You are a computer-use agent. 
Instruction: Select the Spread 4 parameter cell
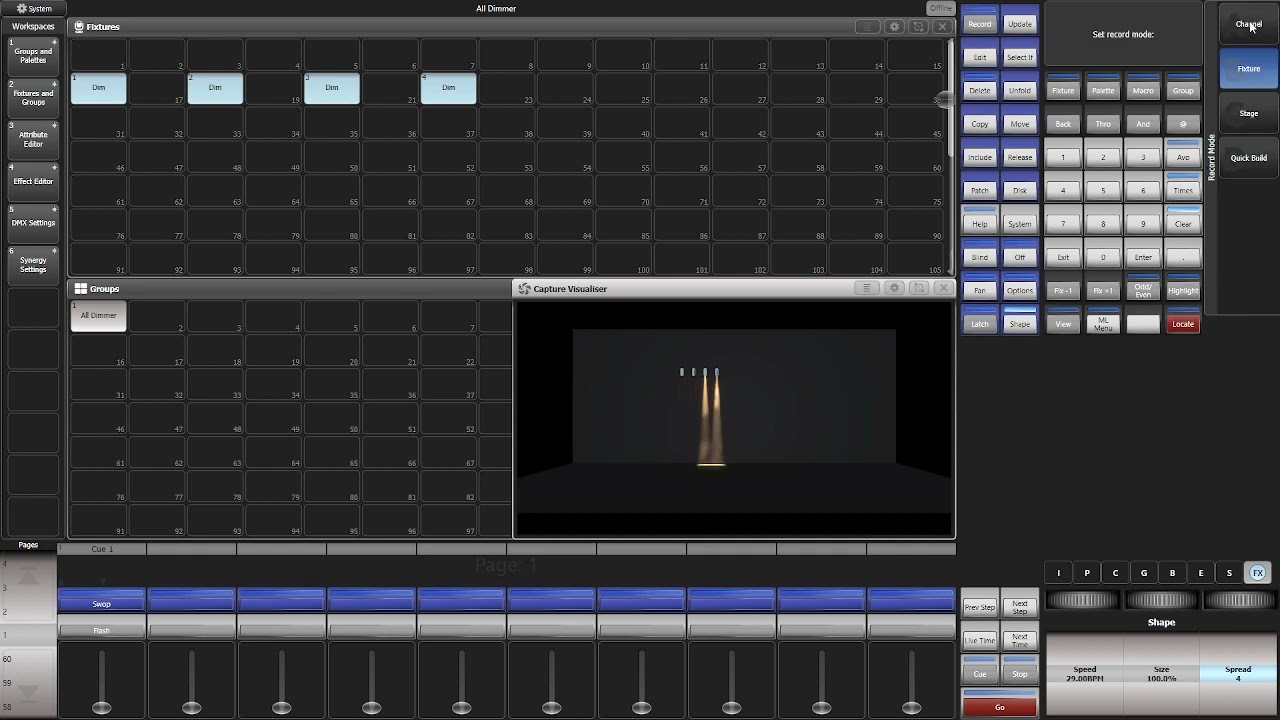tap(1238, 673)
